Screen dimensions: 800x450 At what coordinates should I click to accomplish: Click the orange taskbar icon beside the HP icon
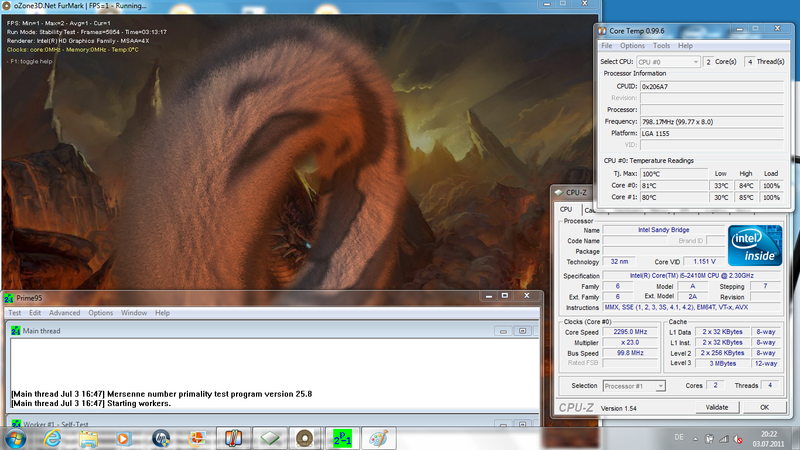click(x=197, y=438)
